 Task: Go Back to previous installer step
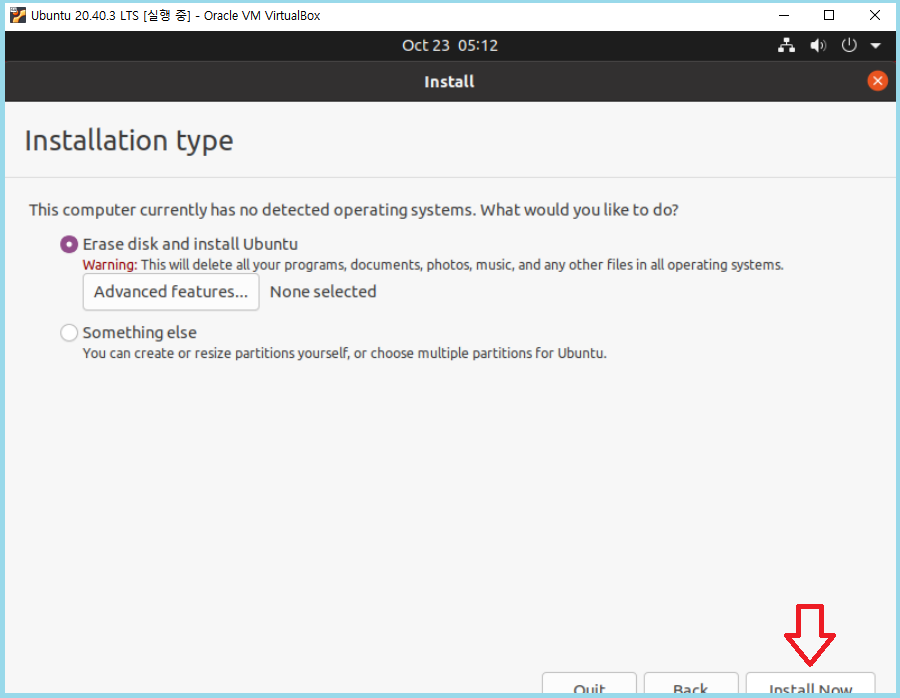pos(690,685)
